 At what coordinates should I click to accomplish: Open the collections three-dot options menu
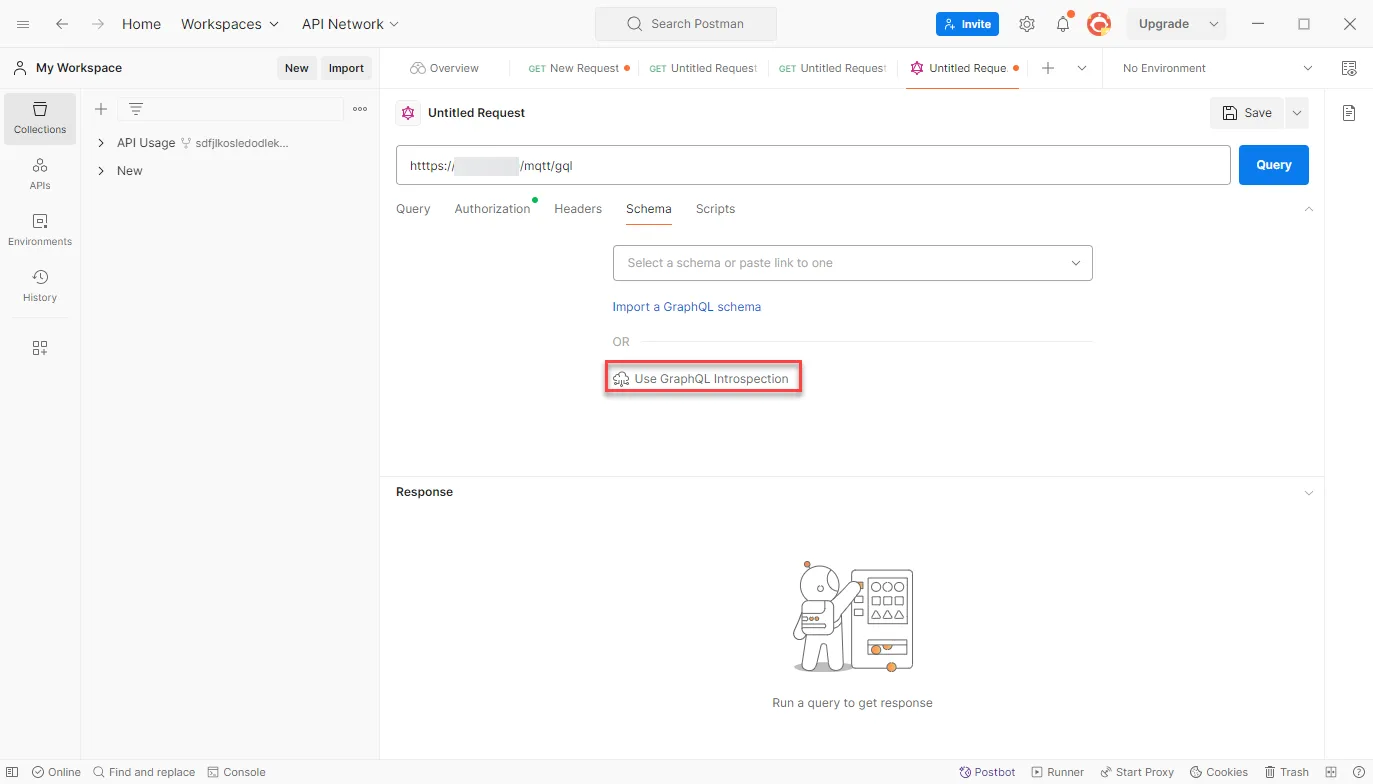click(x=360, y=109)
